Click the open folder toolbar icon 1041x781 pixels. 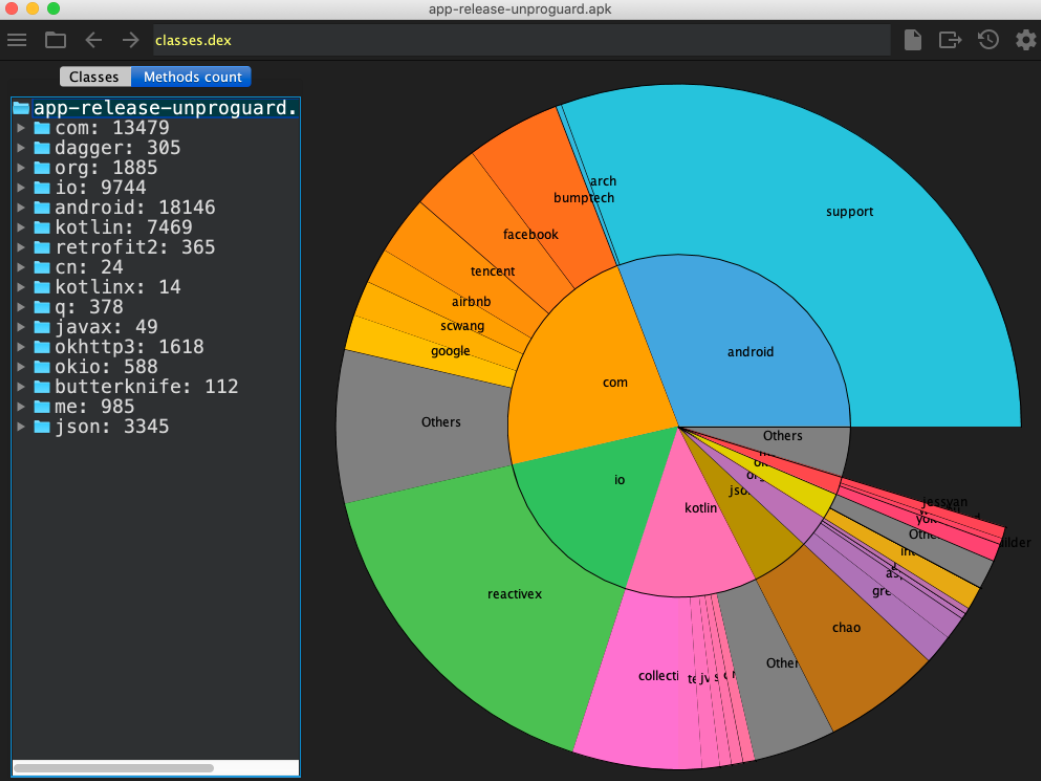[55, 41]
